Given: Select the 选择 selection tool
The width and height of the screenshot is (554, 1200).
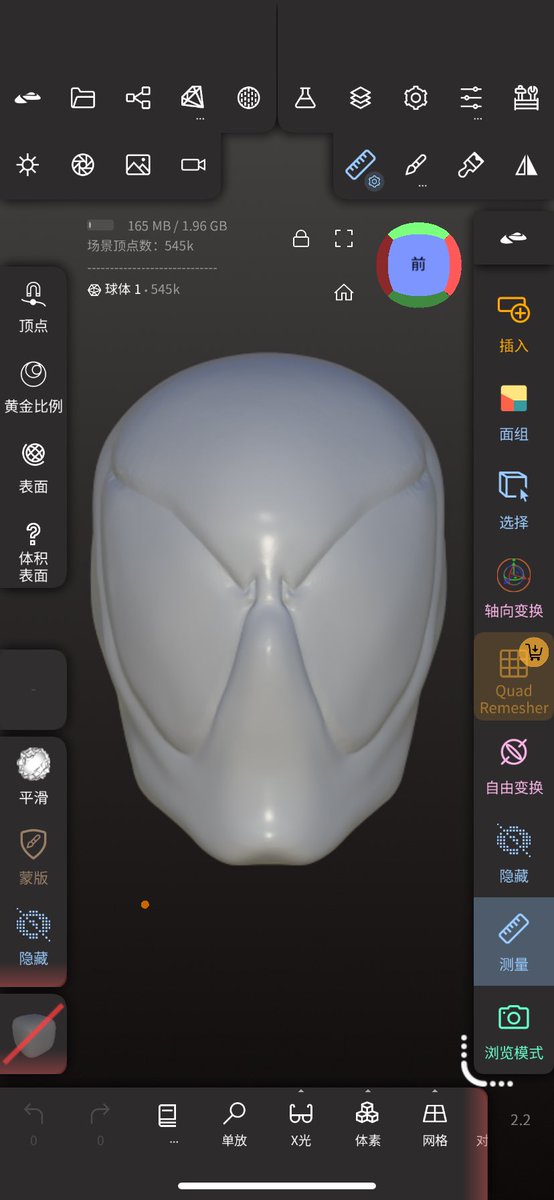Looking at the screenshot, I should (x=513, y=501).
